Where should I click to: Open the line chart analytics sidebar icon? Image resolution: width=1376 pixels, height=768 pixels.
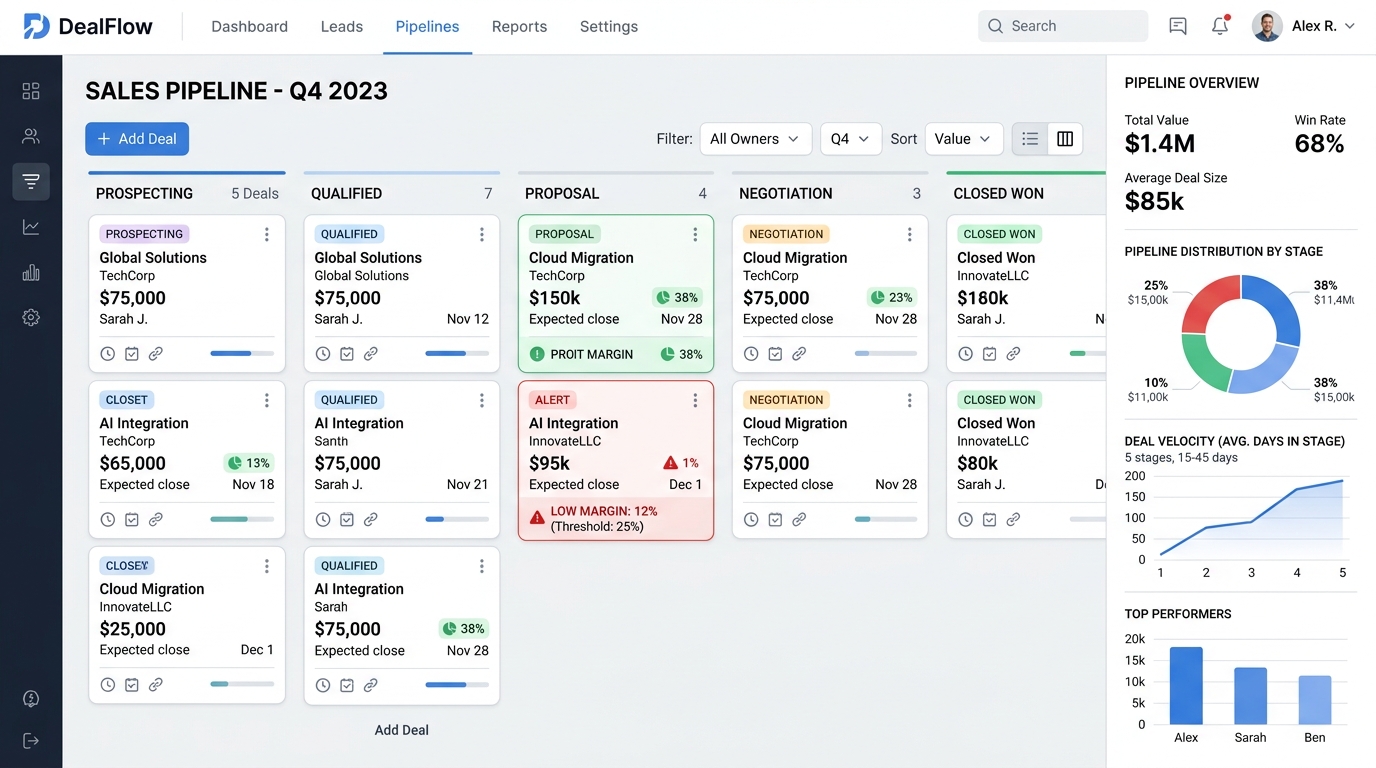coord(31,227)
